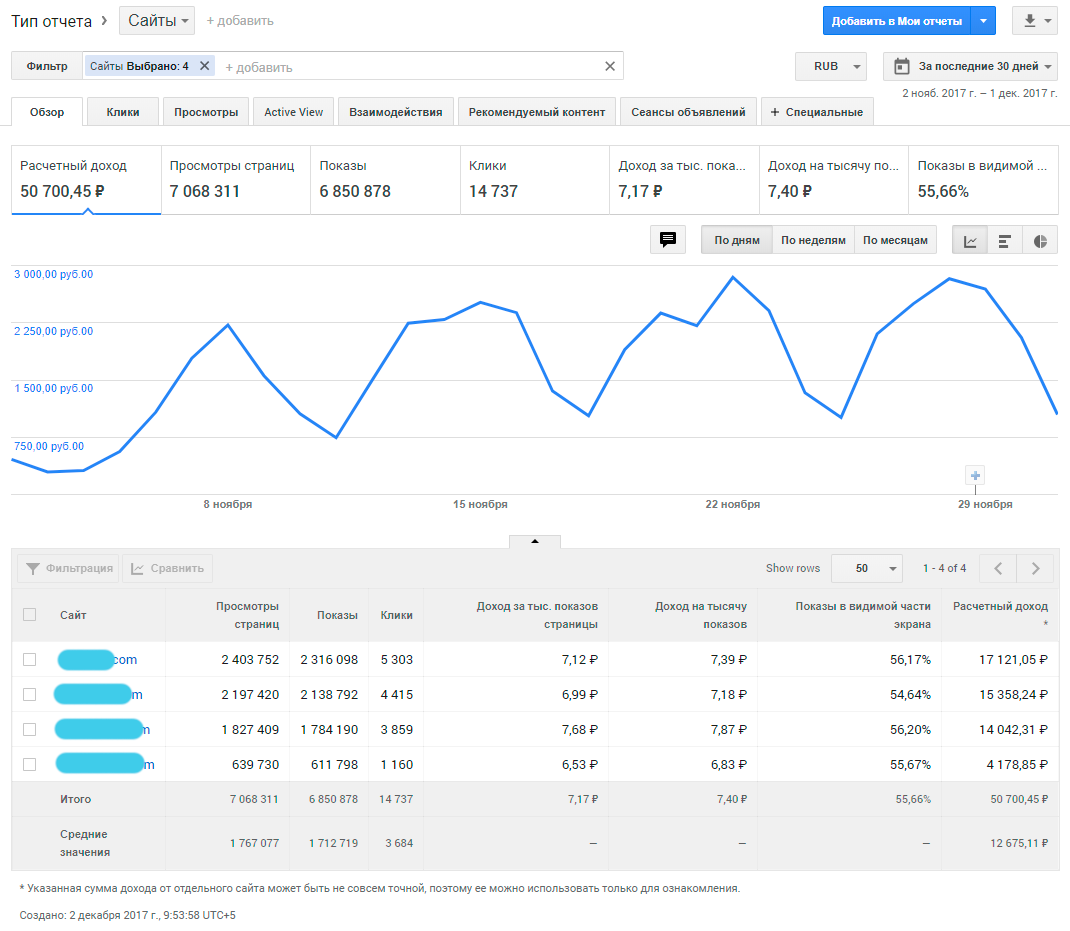Click the plus marker on chart timeline
1070x931 pixels.
pos(976,475)
